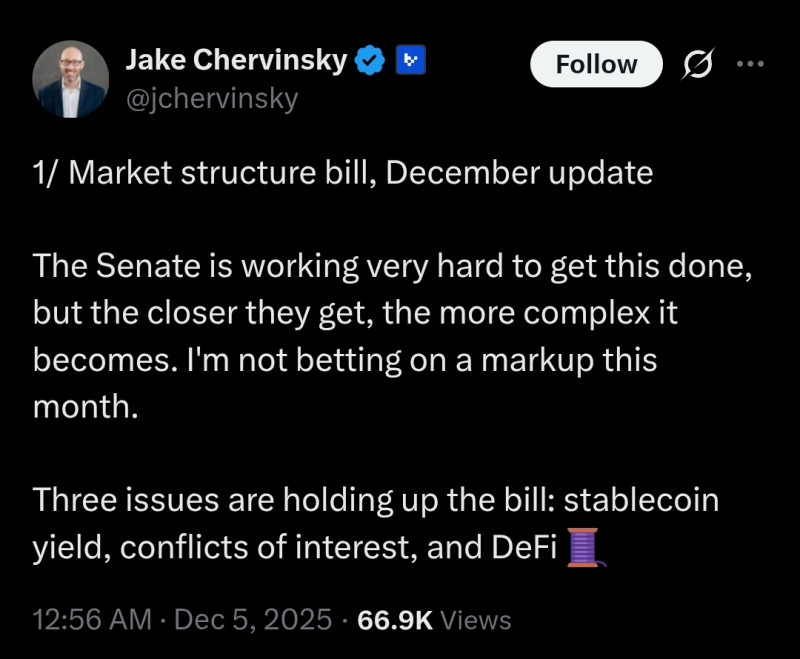Click the phrase "December update"
The image size is (800, 659).
[x=518, y=173]
